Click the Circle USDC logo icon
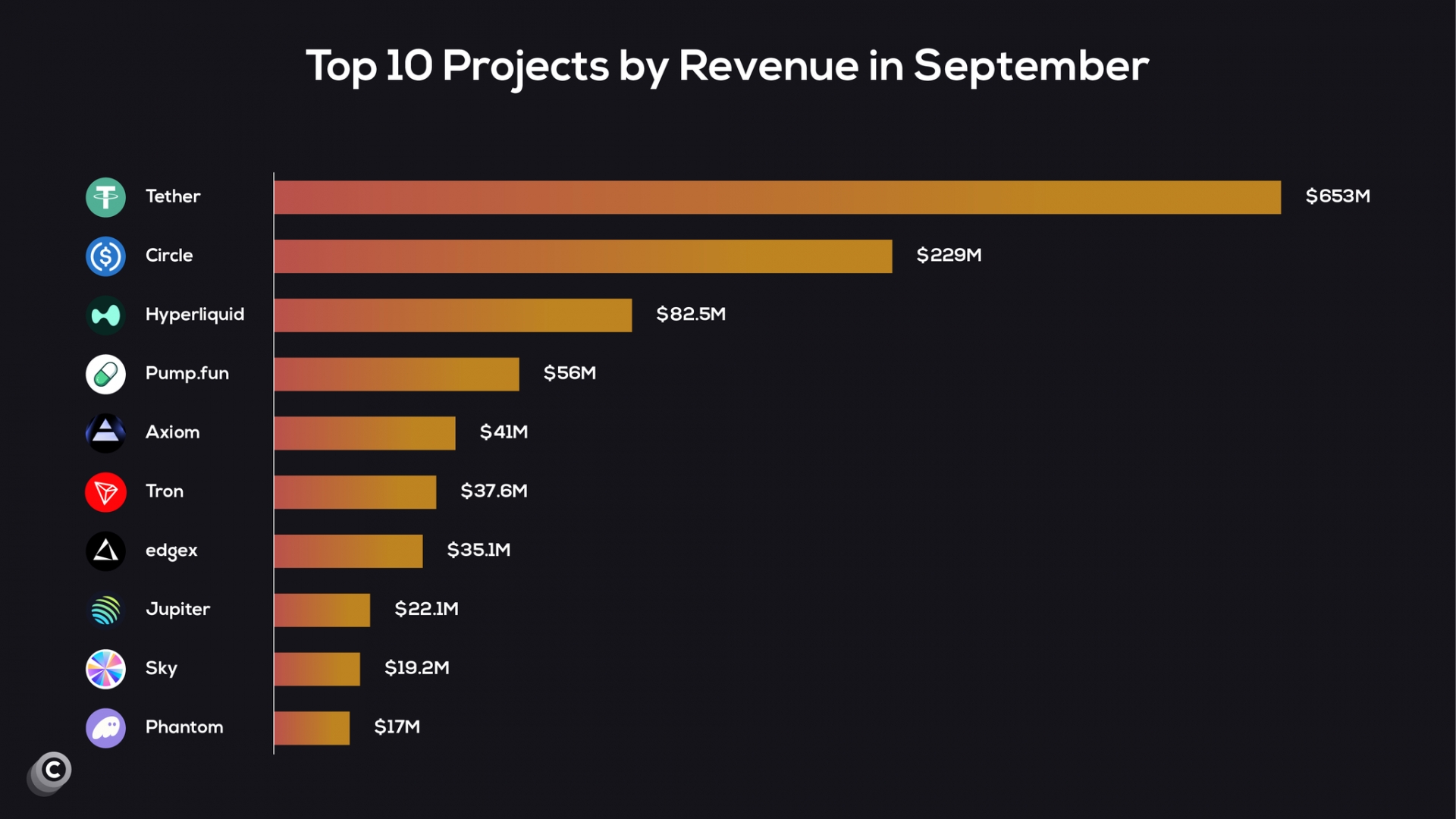Viewport: 1456px width, 819px height. click(x=105, y=256)
